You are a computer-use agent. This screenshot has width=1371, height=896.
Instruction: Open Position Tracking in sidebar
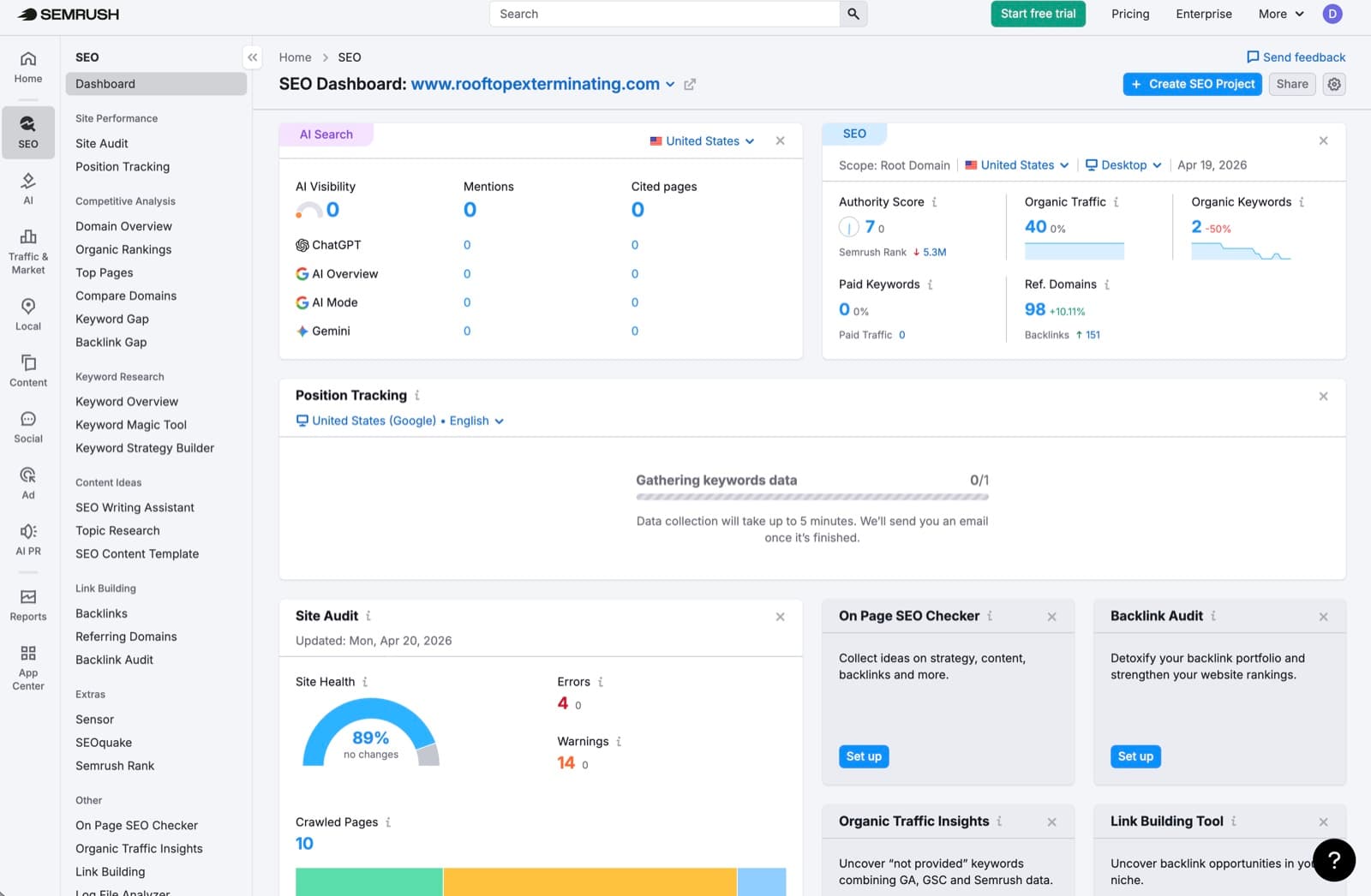click(123, 167)
